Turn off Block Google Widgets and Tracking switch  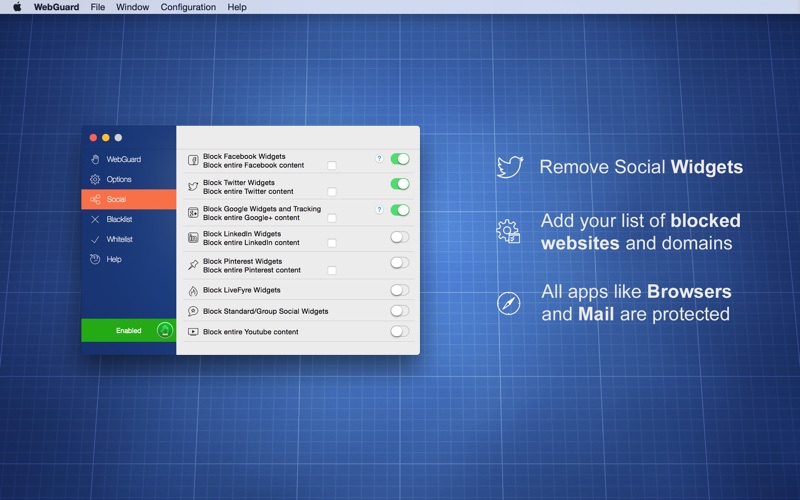pos(400,210)
